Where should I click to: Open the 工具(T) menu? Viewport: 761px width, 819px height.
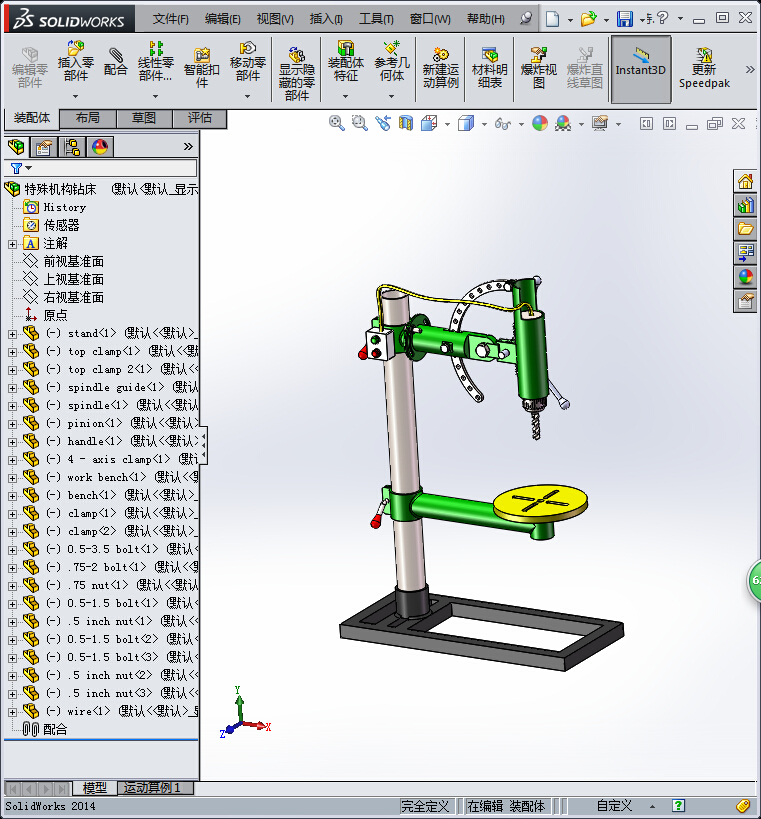(x=376, y=19)
